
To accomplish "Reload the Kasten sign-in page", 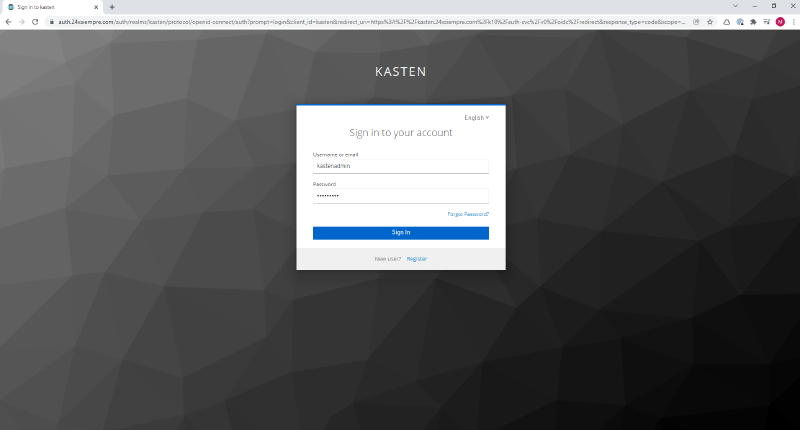I will (35, 22).
